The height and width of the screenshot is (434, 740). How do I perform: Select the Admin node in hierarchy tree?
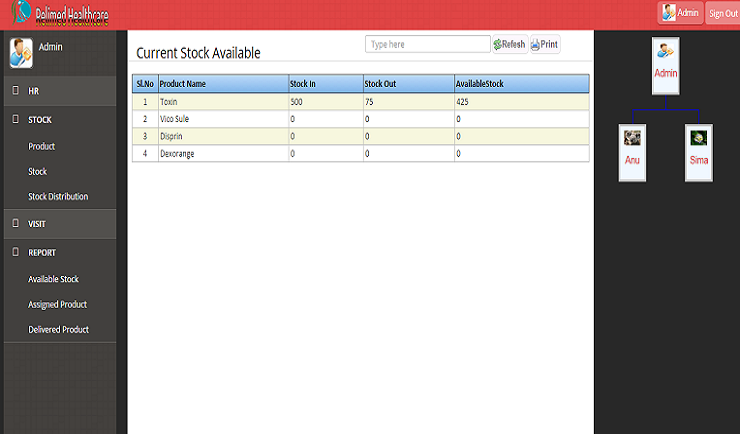tap(666, 67)
